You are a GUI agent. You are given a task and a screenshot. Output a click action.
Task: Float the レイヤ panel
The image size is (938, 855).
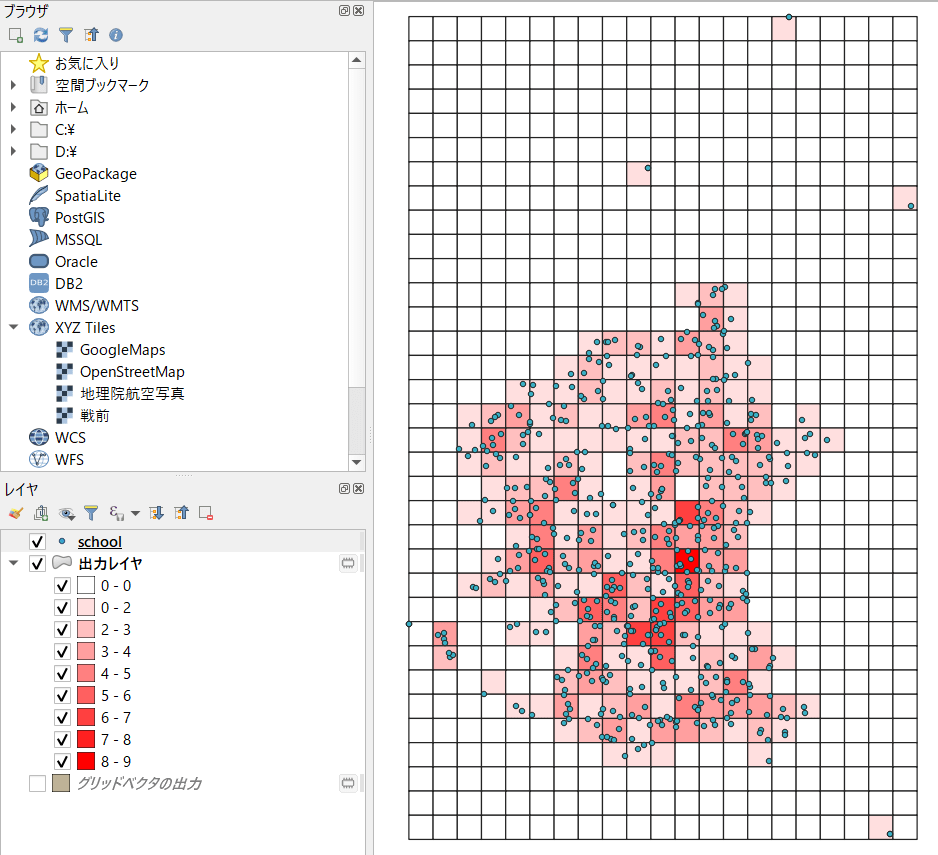click(344, 488)
